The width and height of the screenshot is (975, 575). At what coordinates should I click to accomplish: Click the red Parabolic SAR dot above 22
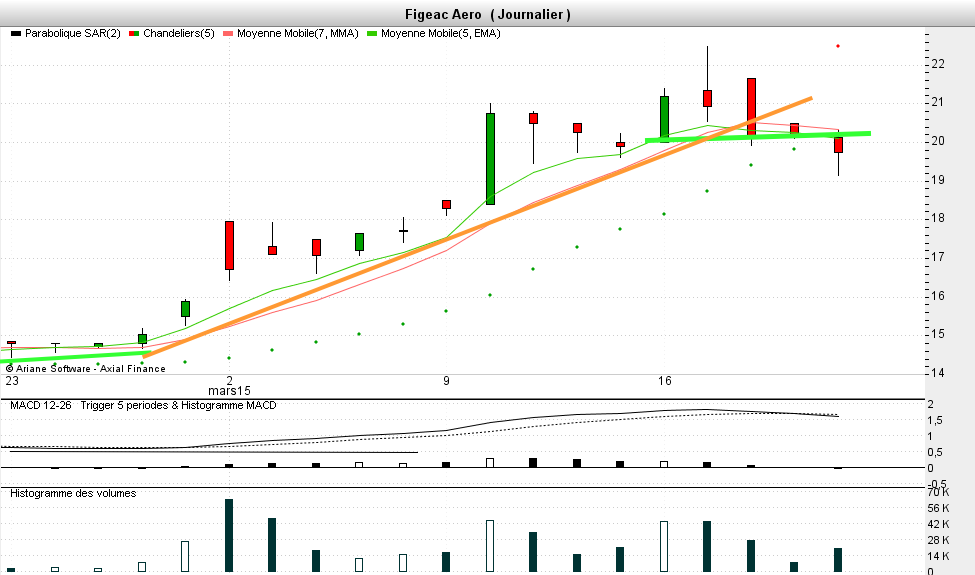(x=838, y=46)
